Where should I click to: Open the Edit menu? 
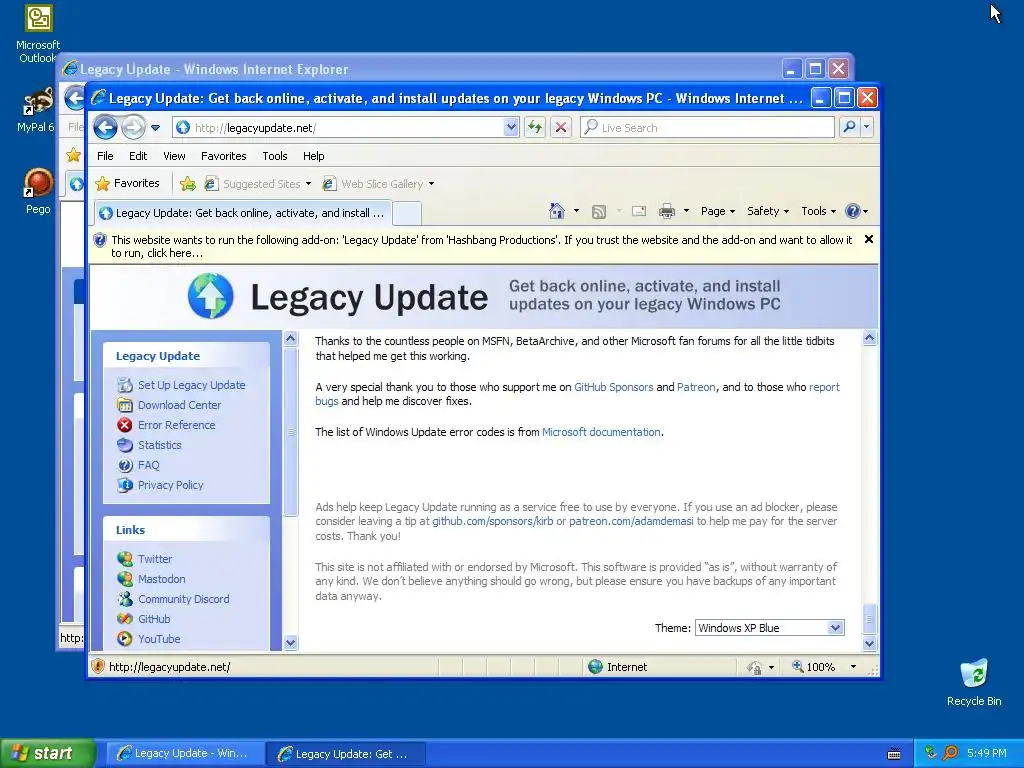click(x=138, y=156)
